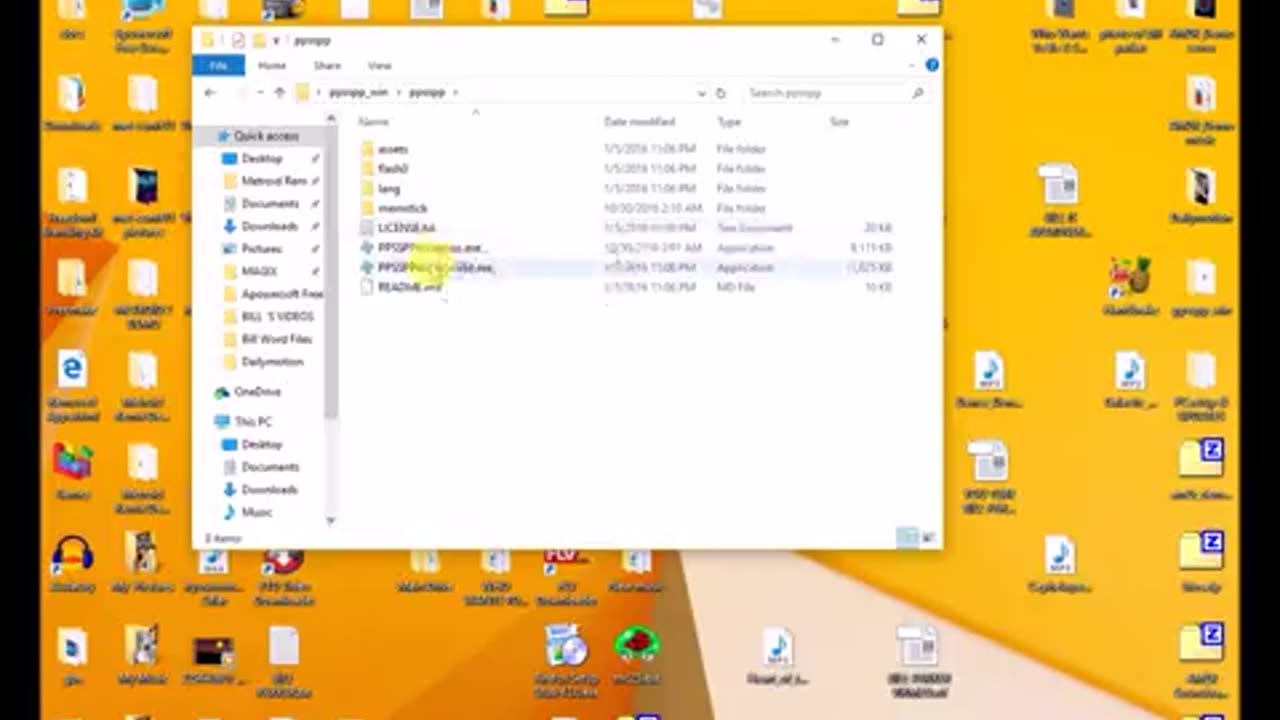The height and width of the screenshot is (720, 1280).
Task: Expand the ribbon with the chevron
Action: (912, 65)
